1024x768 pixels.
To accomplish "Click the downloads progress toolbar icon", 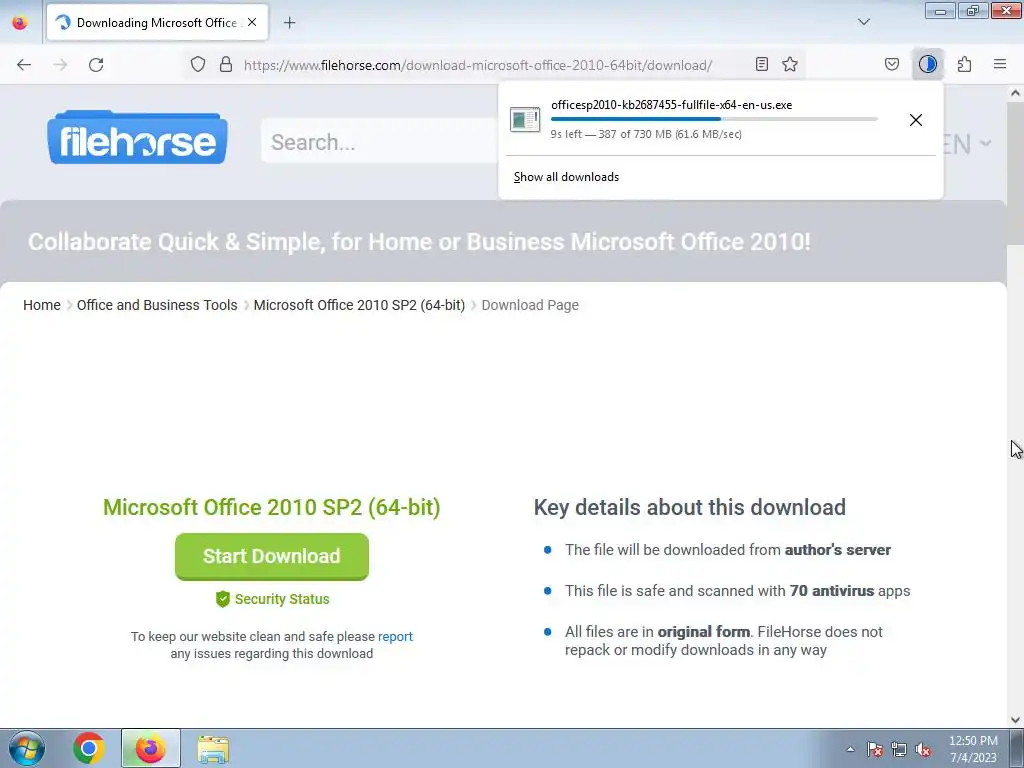I will click(927, 64).
